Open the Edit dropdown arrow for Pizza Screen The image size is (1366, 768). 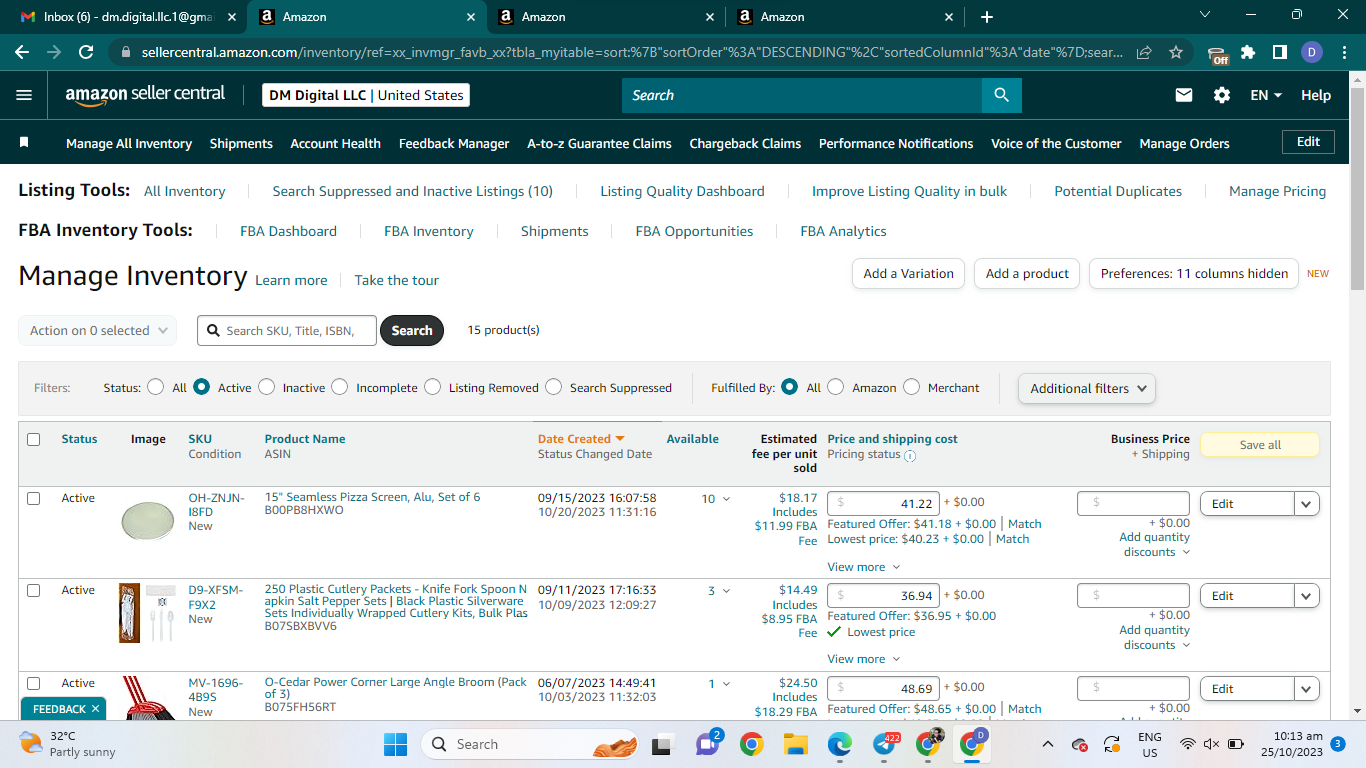click(1307, 504)
